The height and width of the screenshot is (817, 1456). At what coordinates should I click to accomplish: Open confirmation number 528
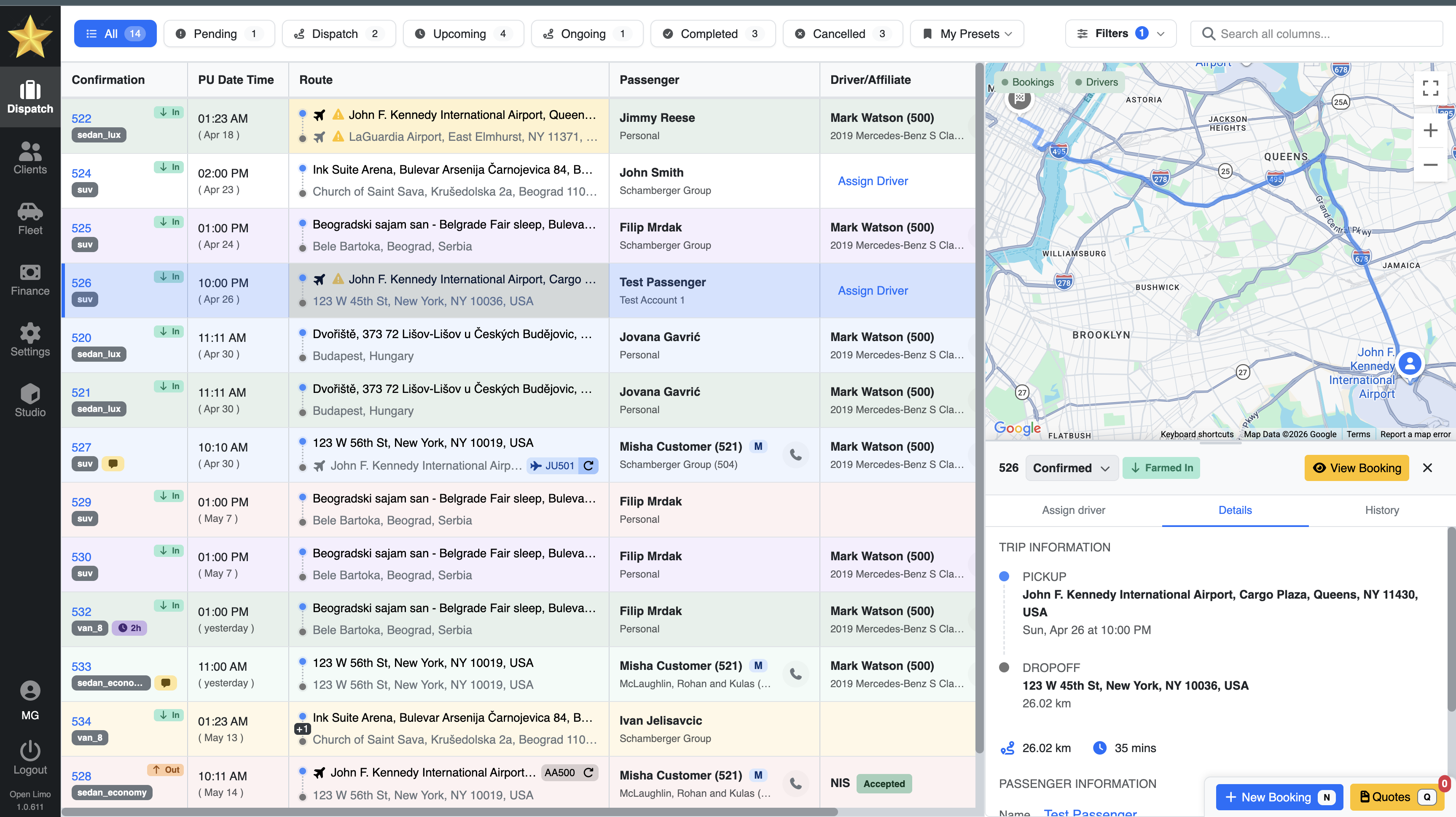click(x=81, y=776)
